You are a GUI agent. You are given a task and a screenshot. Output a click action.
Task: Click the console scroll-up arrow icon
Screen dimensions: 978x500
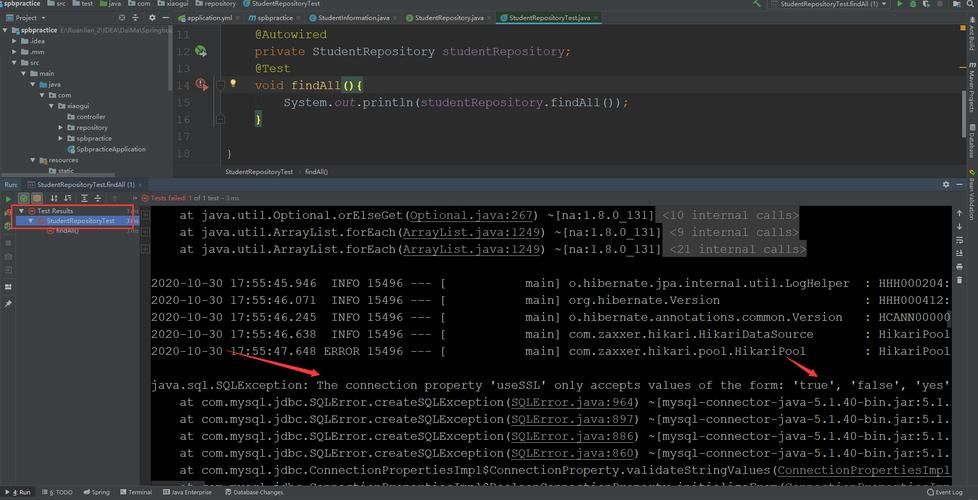tap(959, 213)
